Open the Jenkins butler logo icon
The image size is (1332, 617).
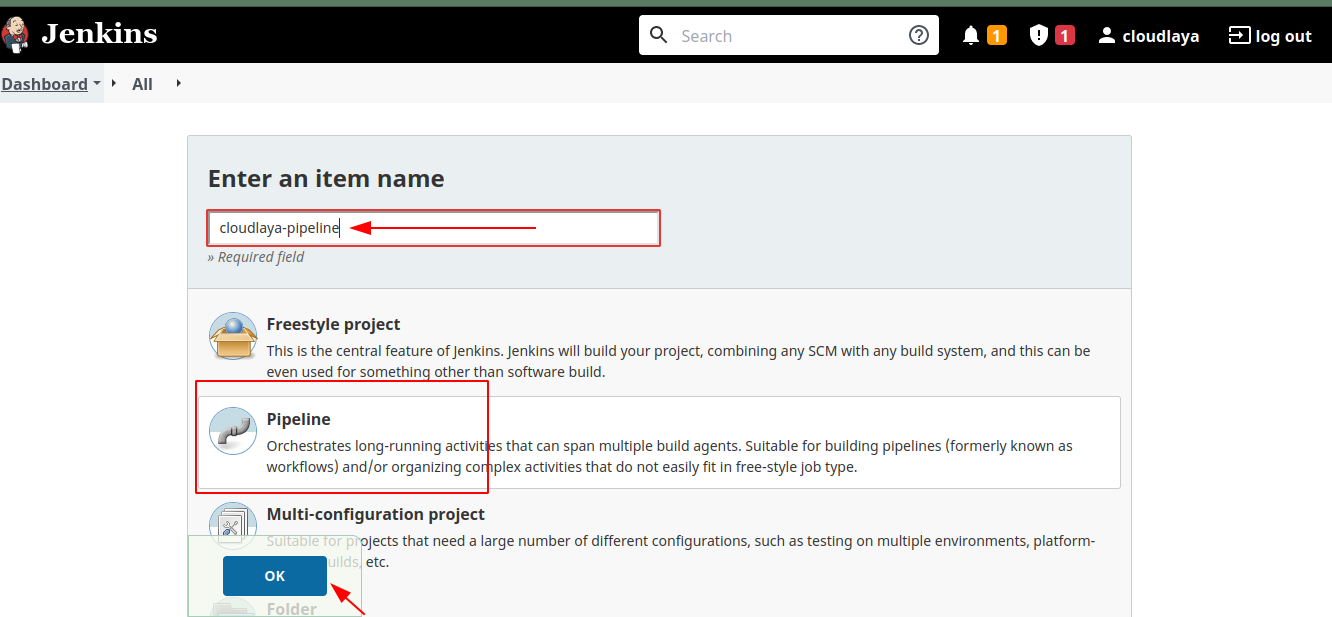[x=15, y=34]
